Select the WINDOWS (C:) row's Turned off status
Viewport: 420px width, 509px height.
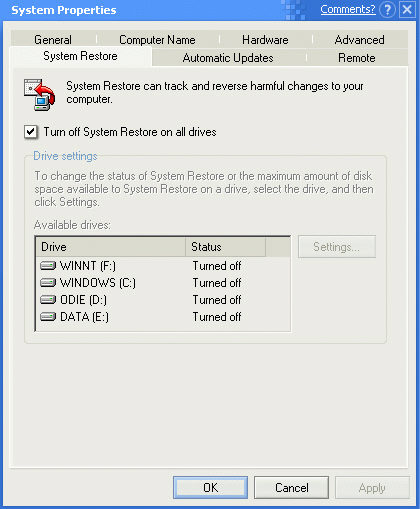(217, 283)
